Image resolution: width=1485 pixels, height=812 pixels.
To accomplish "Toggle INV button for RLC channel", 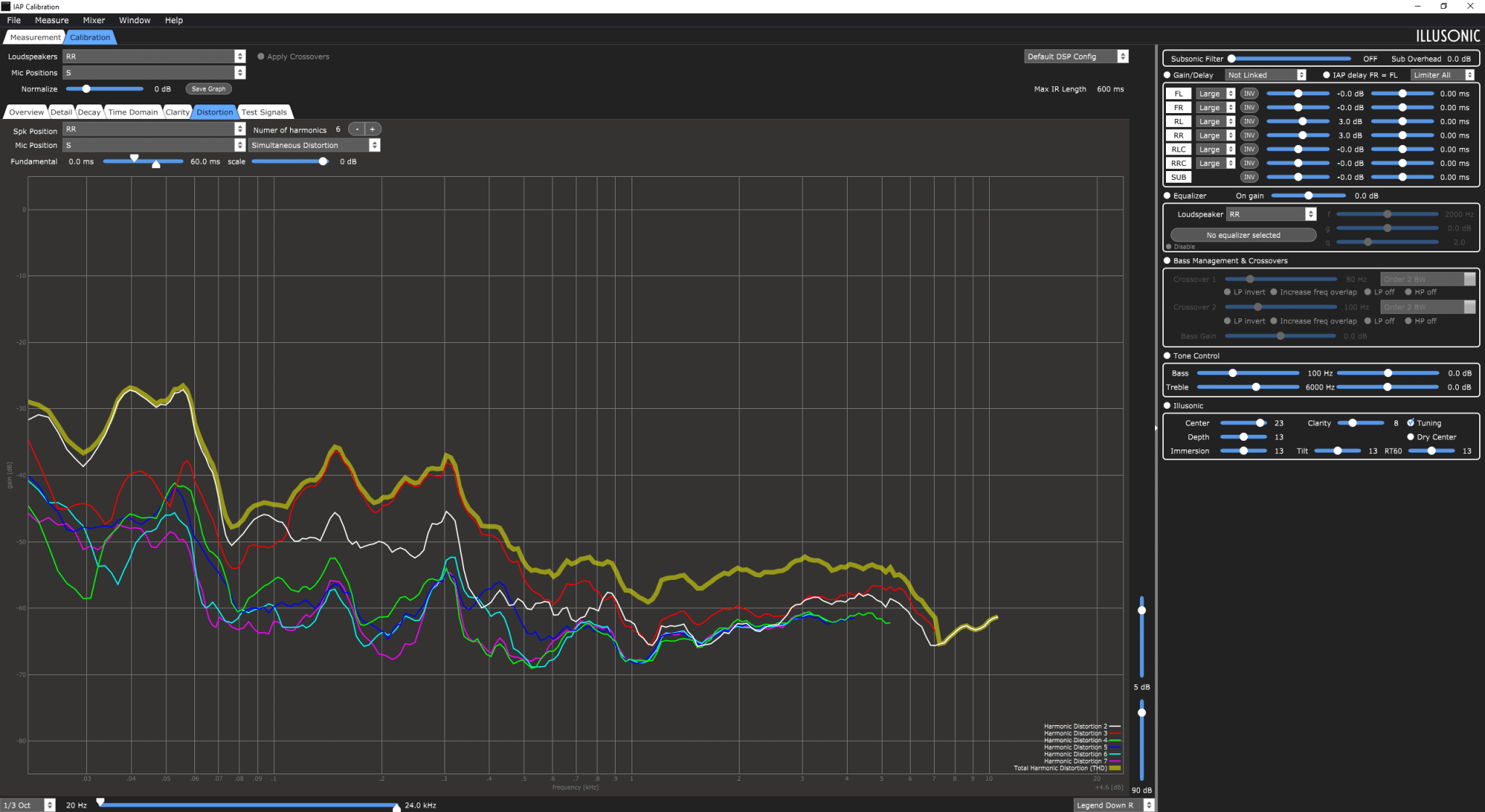I will 1249,149.
